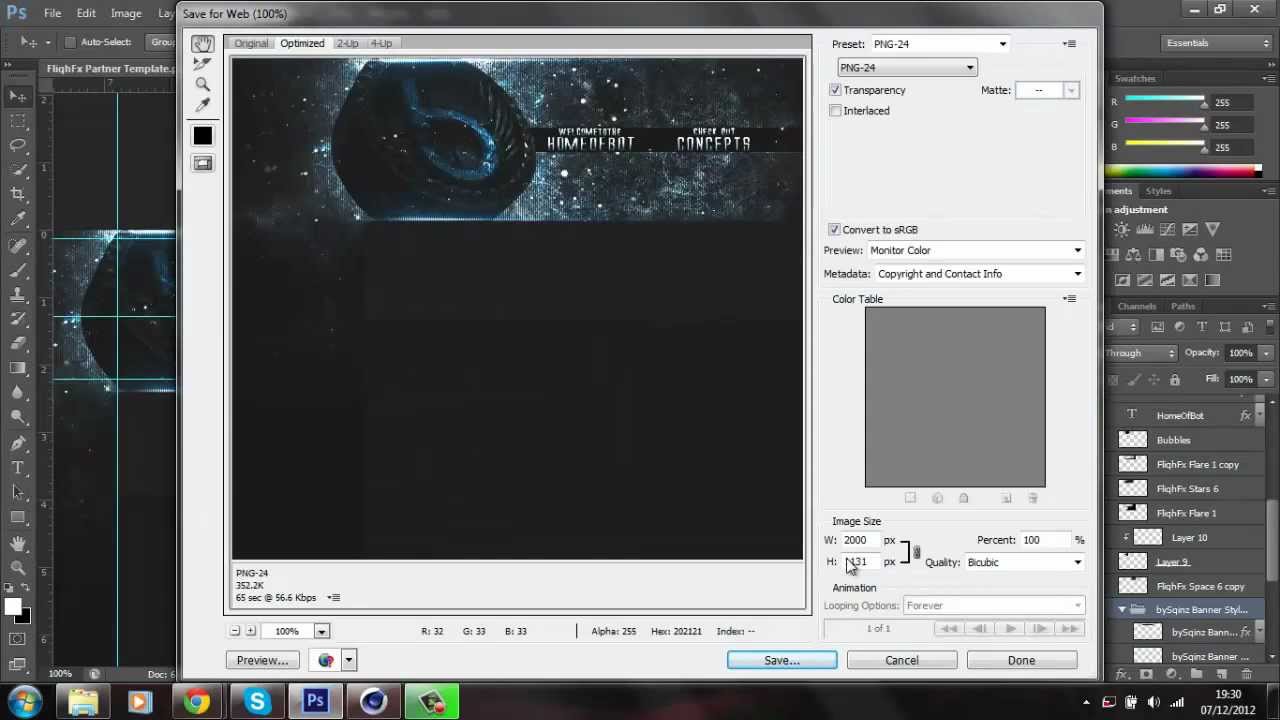Switch to the 2-Up tab

[347, 43]
